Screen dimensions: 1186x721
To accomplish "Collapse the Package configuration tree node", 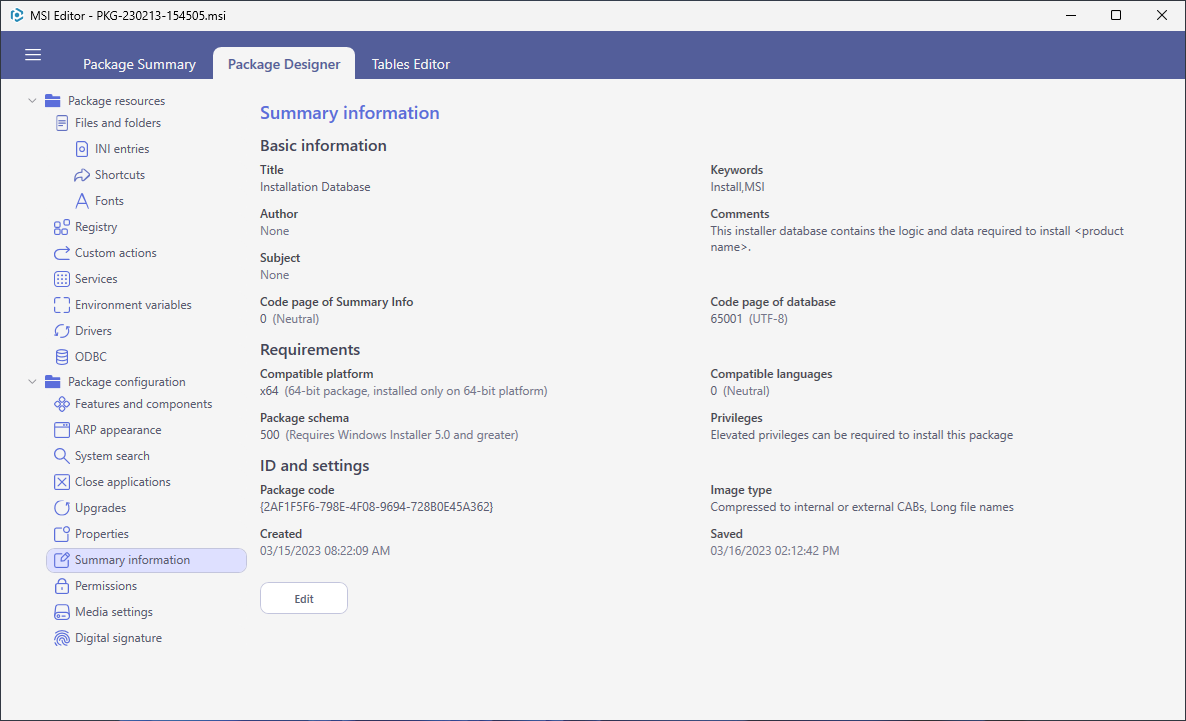I will coord(32,382).
